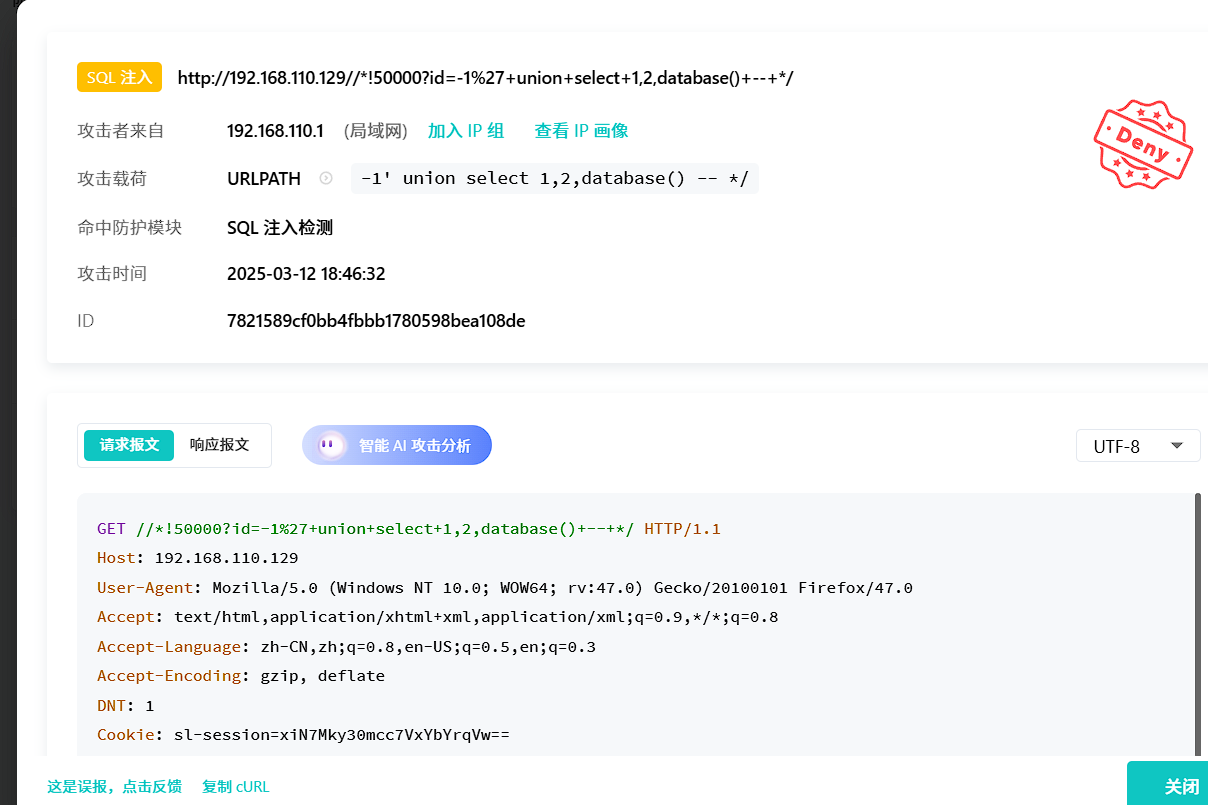Image resolution: width=1208 pixels, height=805 pixels.
Task: Click the decoded attack payload code box
Action: 554,179
